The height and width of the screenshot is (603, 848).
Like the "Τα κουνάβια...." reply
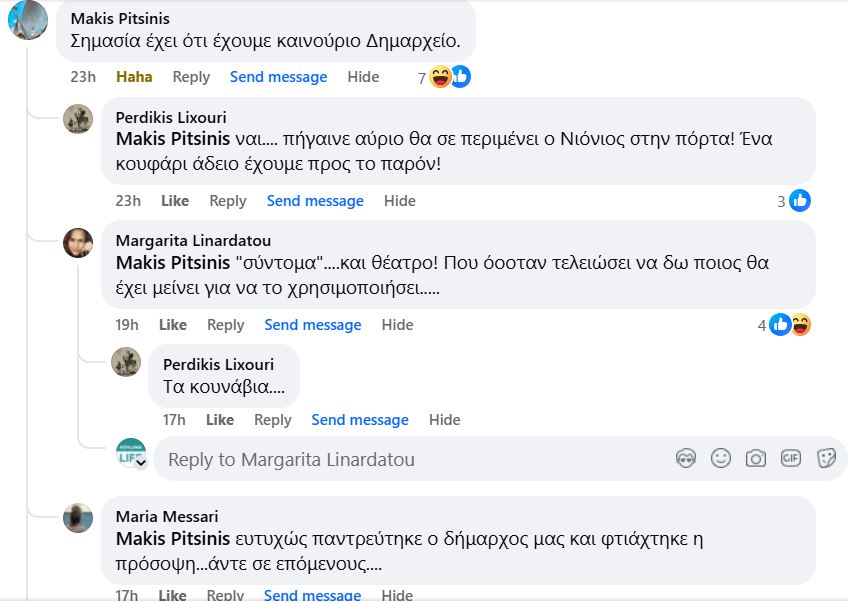point(220,420)
